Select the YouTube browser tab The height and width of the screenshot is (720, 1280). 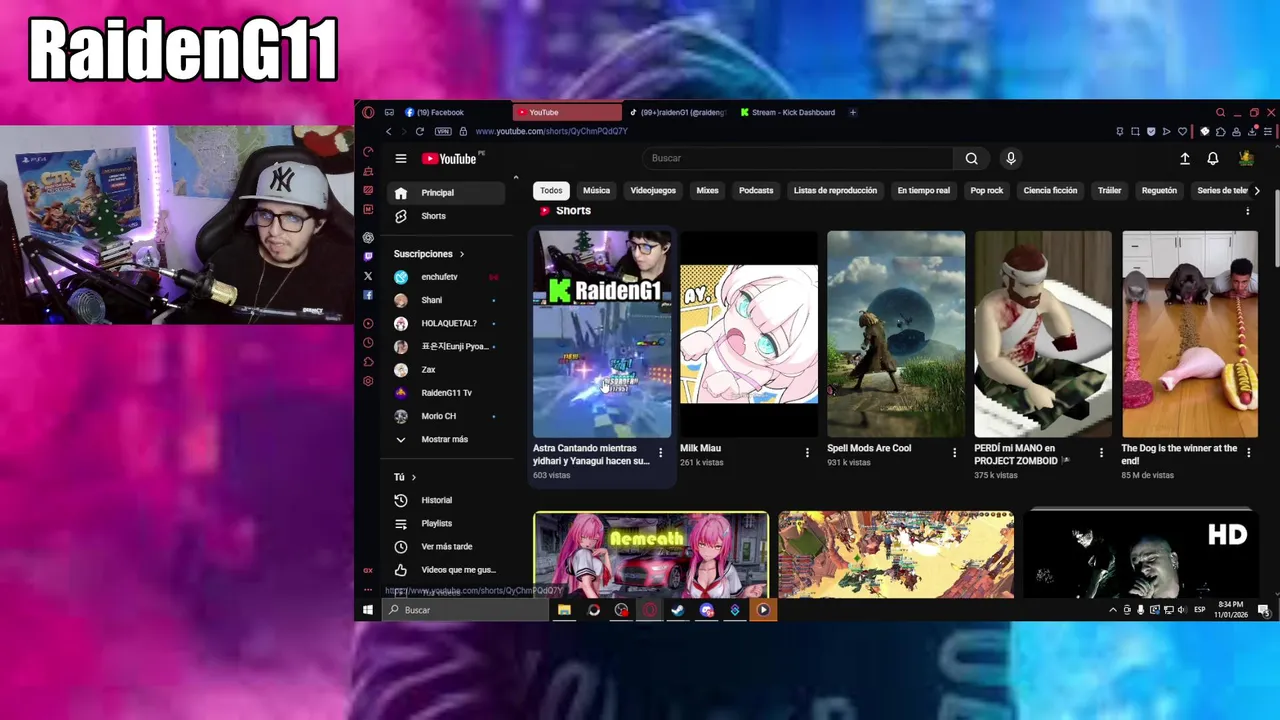(566, 112)
